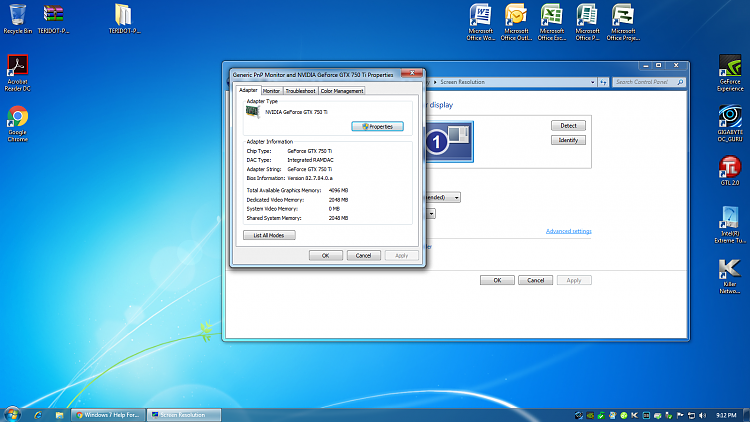This screenshot has width=750, height=422.
Task: Click the Screen Resolution breadcrumb in address bar
Action: [x=462, y=82]
